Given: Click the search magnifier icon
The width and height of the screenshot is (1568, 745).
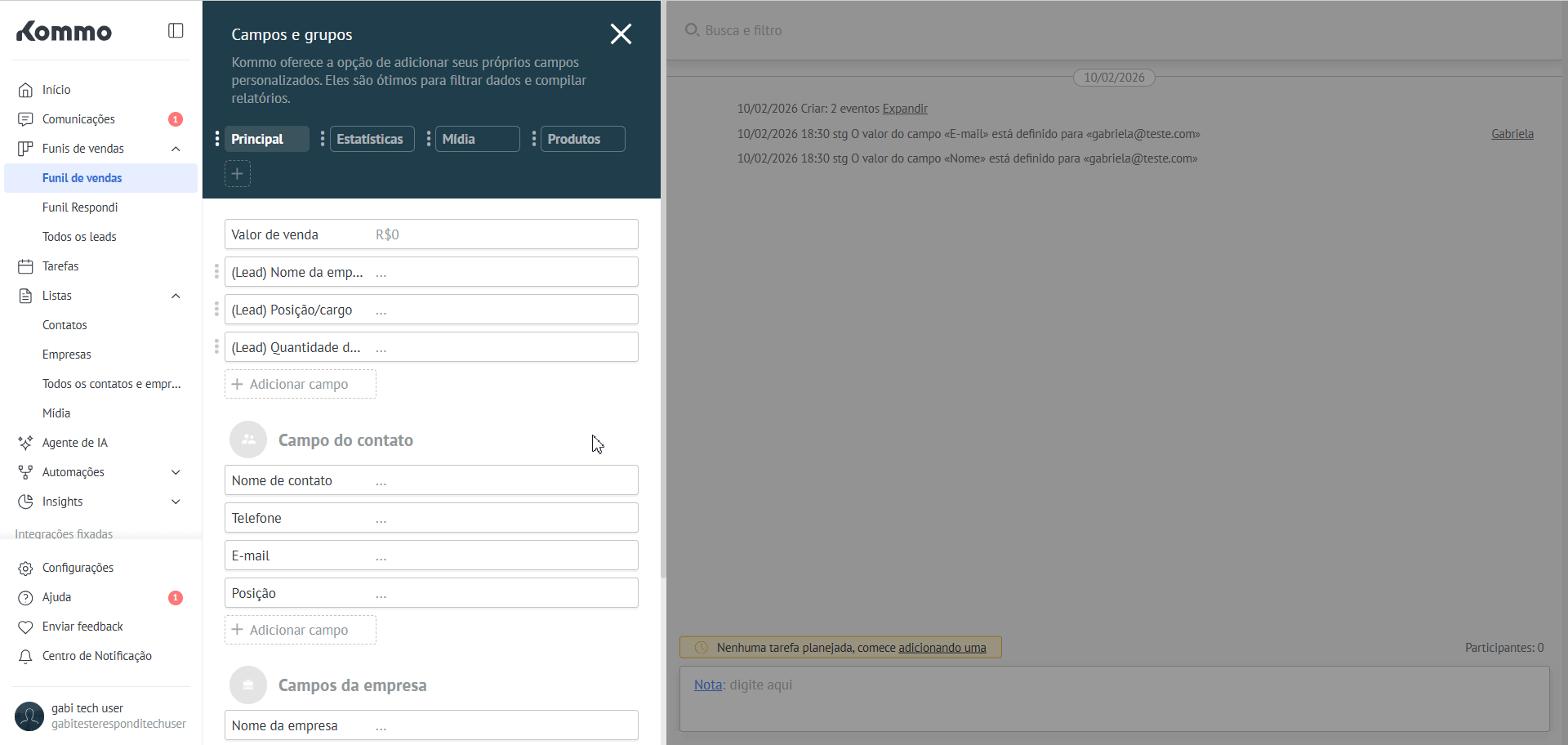Looking at the screenshot, I should (x=692, y=30).
